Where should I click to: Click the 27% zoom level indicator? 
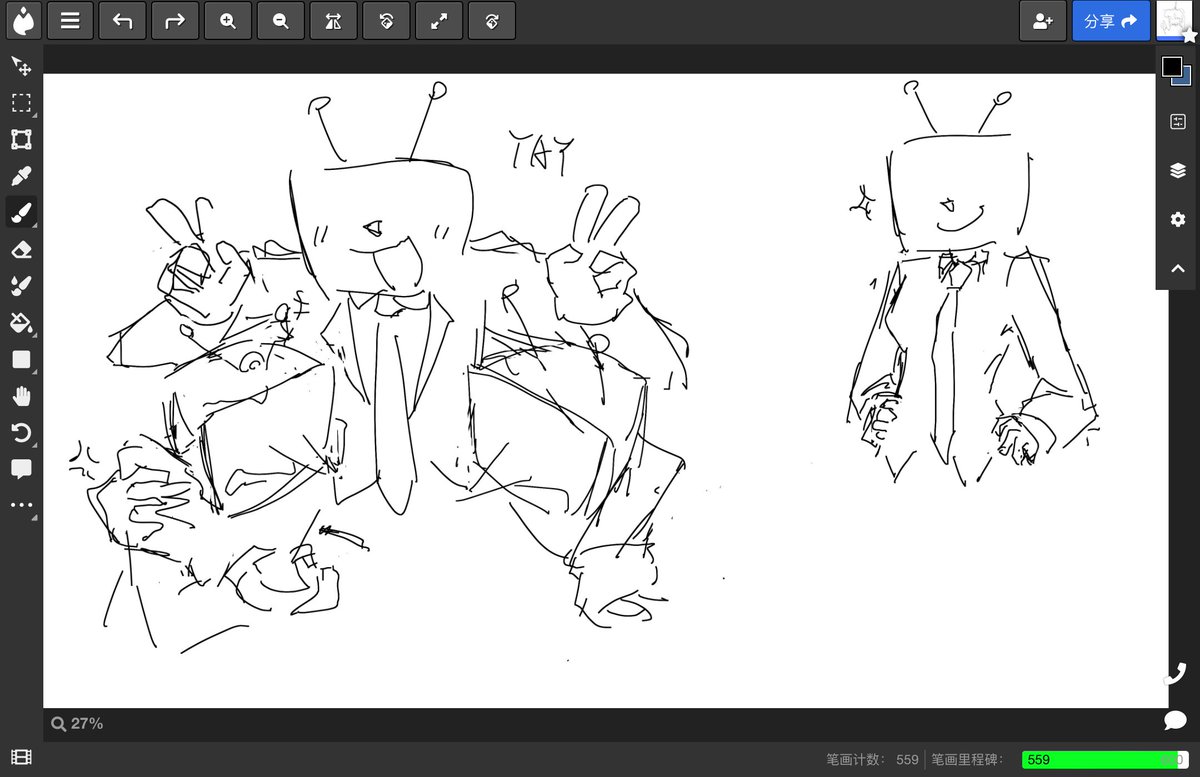[77, 723]
